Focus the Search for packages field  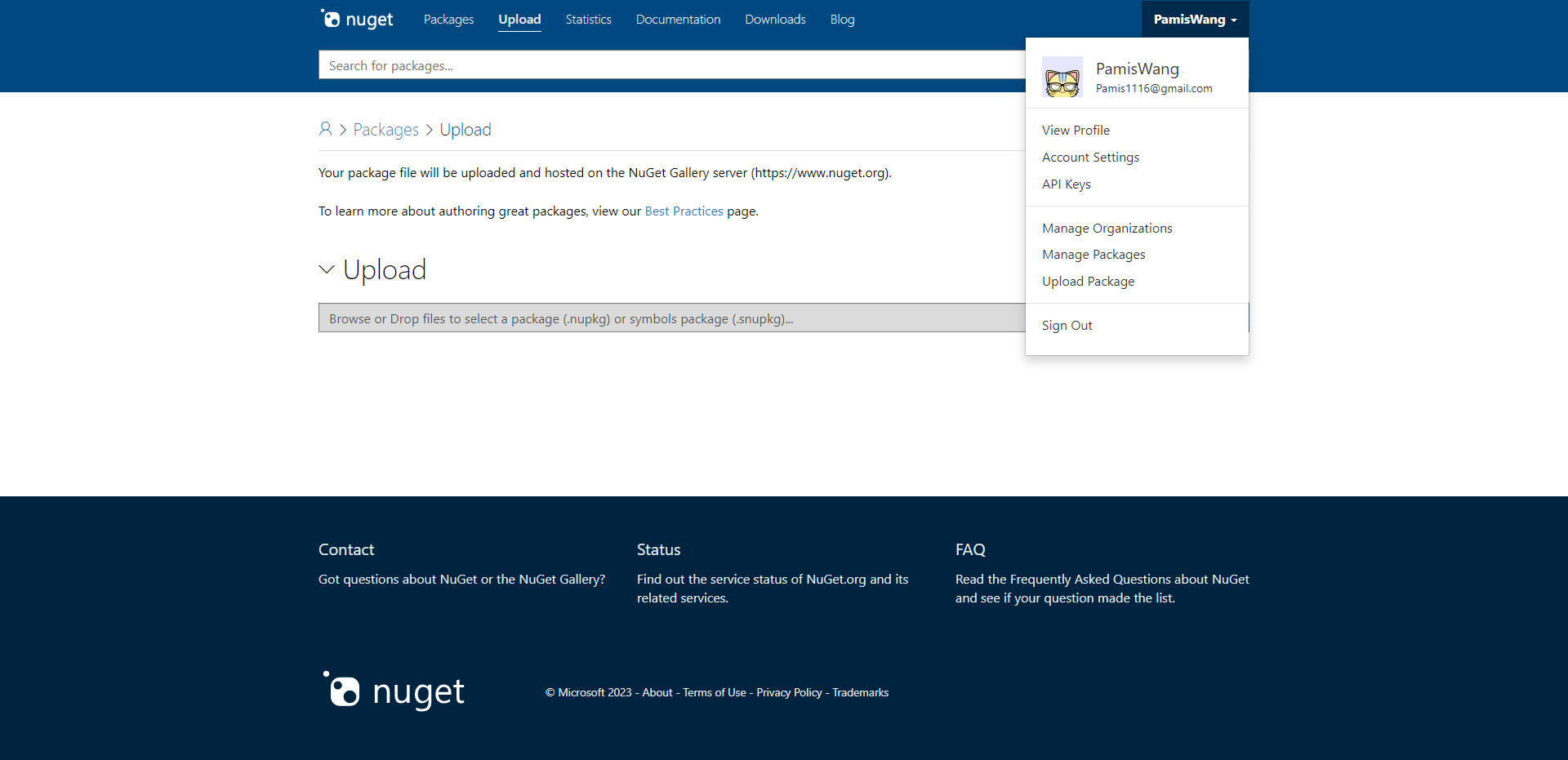(x=672, y=65)
